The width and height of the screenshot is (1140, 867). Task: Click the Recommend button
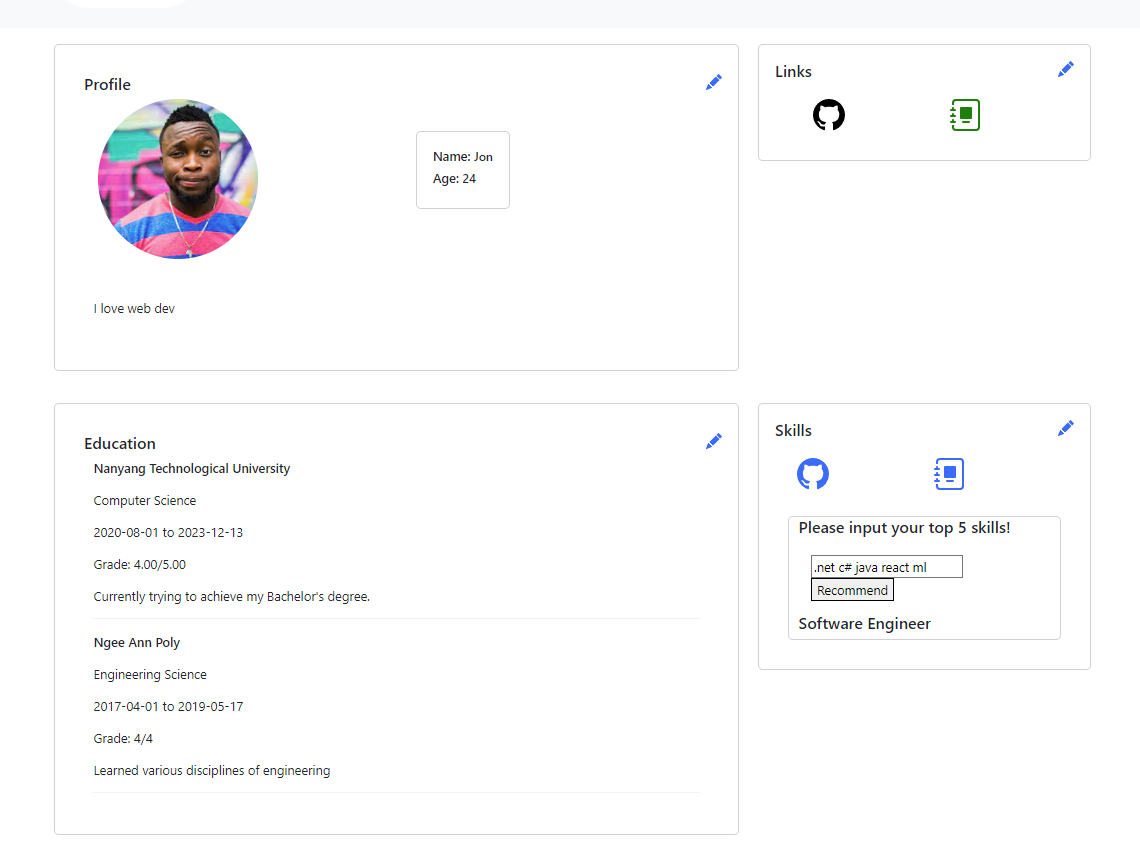[x=852, y=590]
